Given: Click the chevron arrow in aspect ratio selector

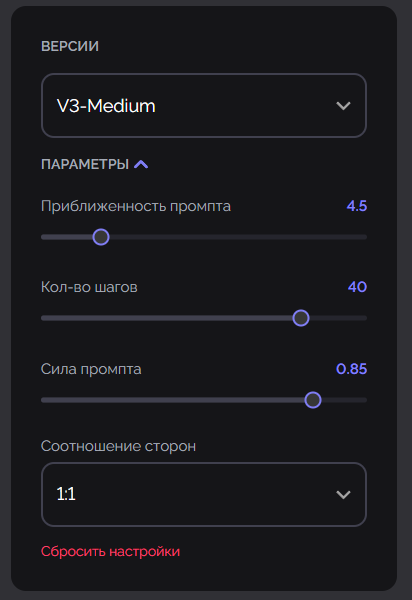Looking at the screenshot, I should tap(343, 495).
